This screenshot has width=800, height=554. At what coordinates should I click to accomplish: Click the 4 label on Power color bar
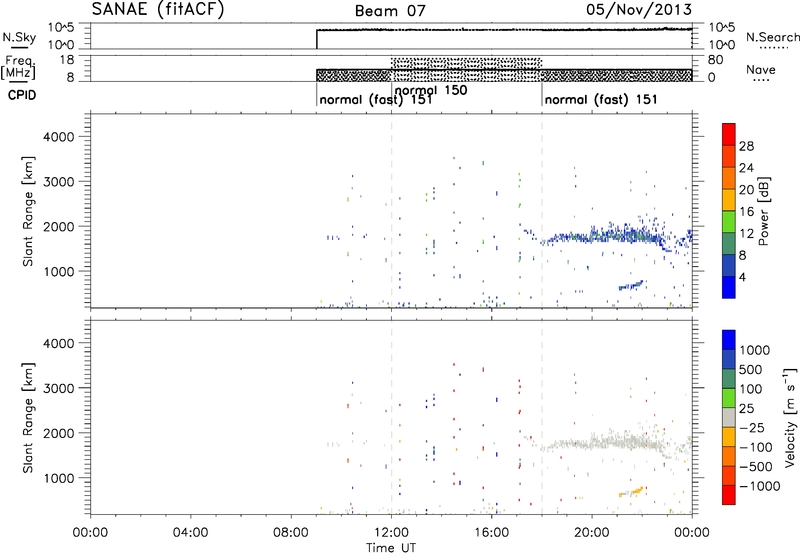pyautogui.click(x=742, y=277)
